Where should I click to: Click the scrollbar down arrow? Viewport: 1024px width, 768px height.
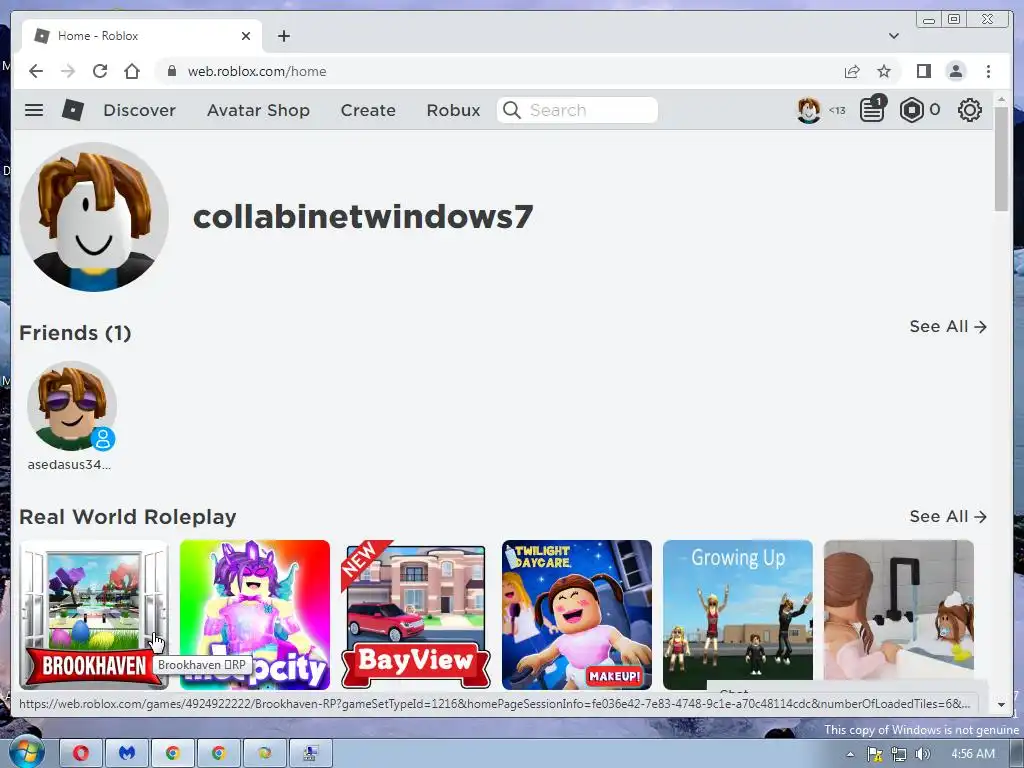(x=1001, y=705)
